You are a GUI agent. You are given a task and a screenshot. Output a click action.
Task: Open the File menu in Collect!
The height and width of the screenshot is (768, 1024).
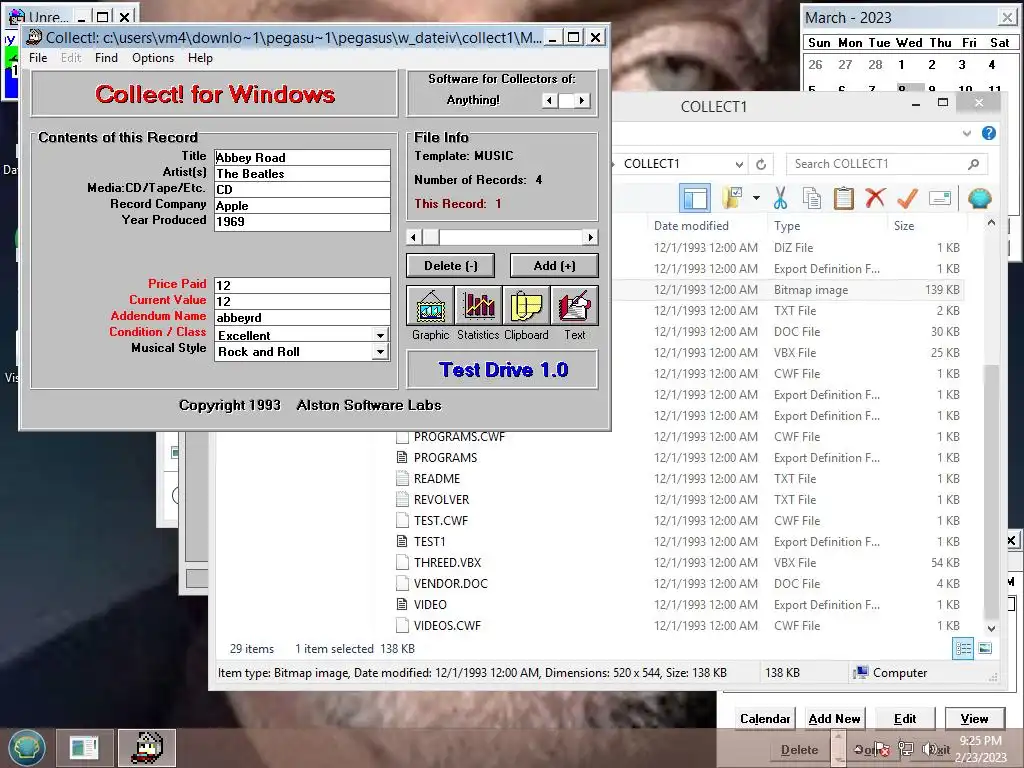click(x=38, y=58)
